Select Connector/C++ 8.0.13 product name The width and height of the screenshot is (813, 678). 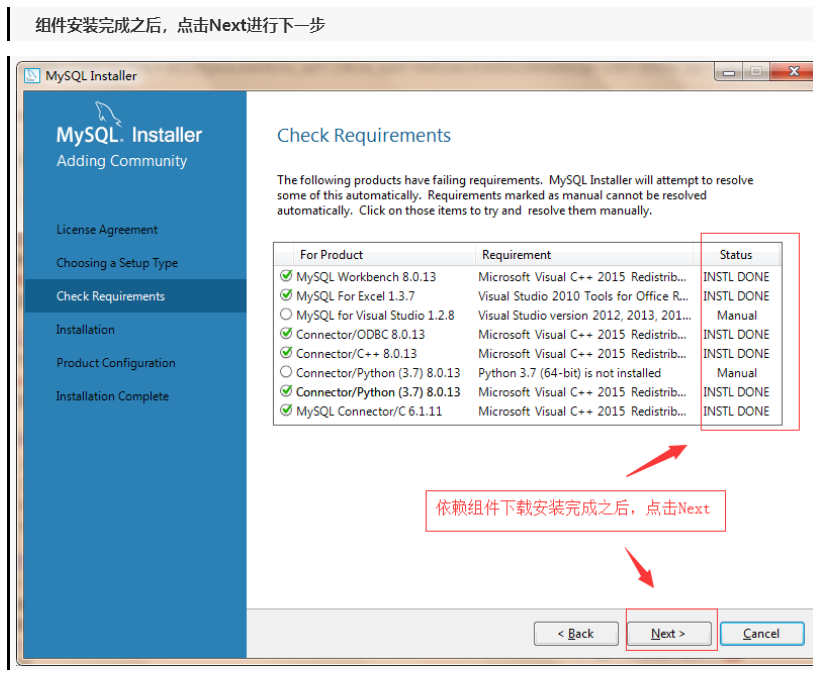click(356, 354)
